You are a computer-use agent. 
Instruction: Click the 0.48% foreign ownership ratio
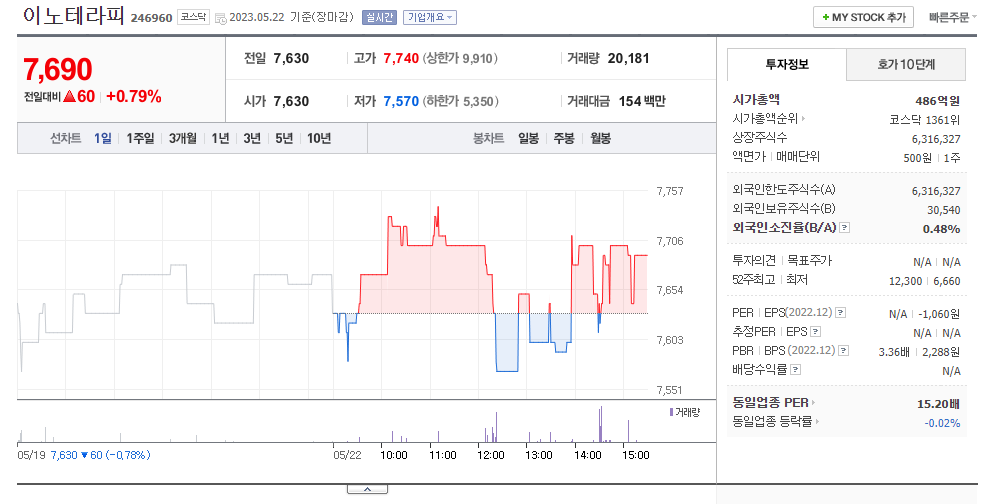tap(941, 229)
